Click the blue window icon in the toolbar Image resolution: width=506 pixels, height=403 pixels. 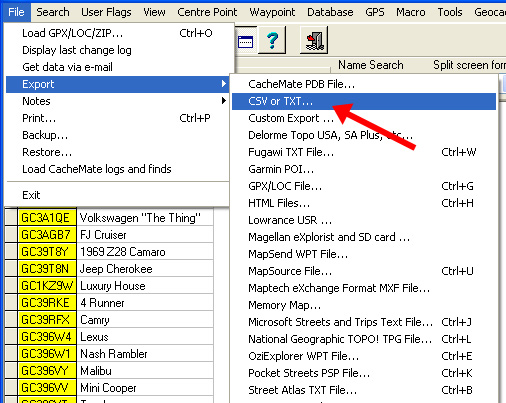coord(246,42)
